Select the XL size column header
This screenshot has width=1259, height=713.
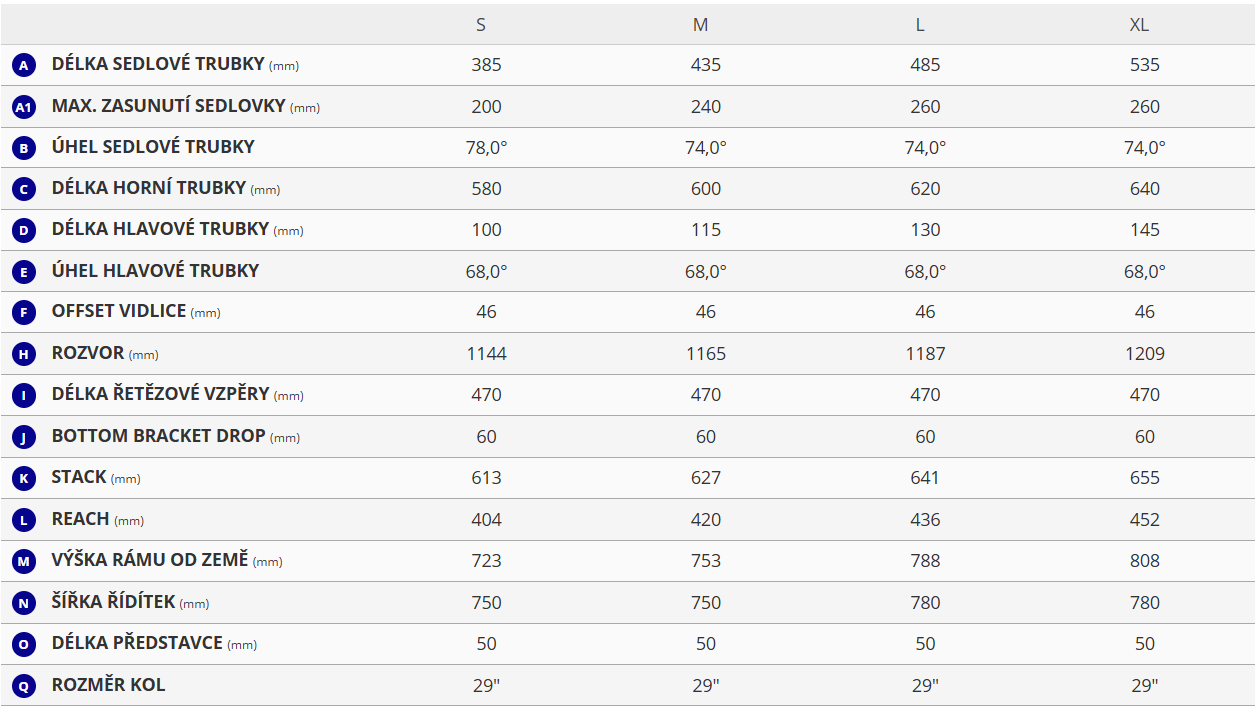(1139, 25)
